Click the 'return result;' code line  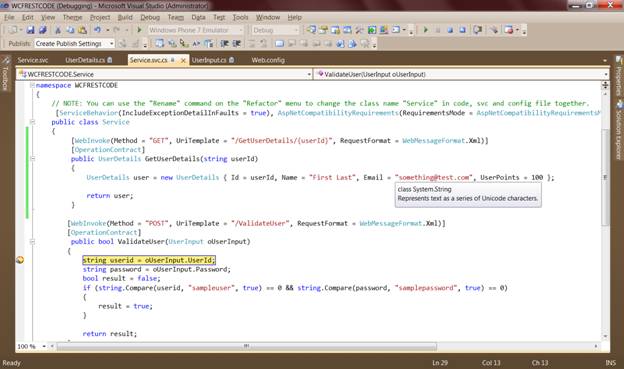click(109, 334)
